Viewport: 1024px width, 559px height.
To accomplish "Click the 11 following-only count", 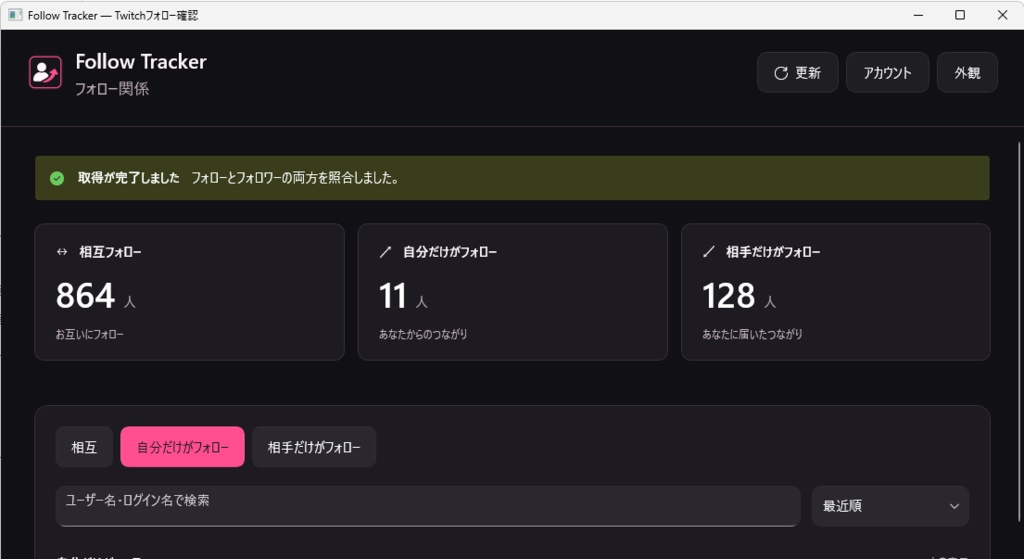I will coord(393,295).
